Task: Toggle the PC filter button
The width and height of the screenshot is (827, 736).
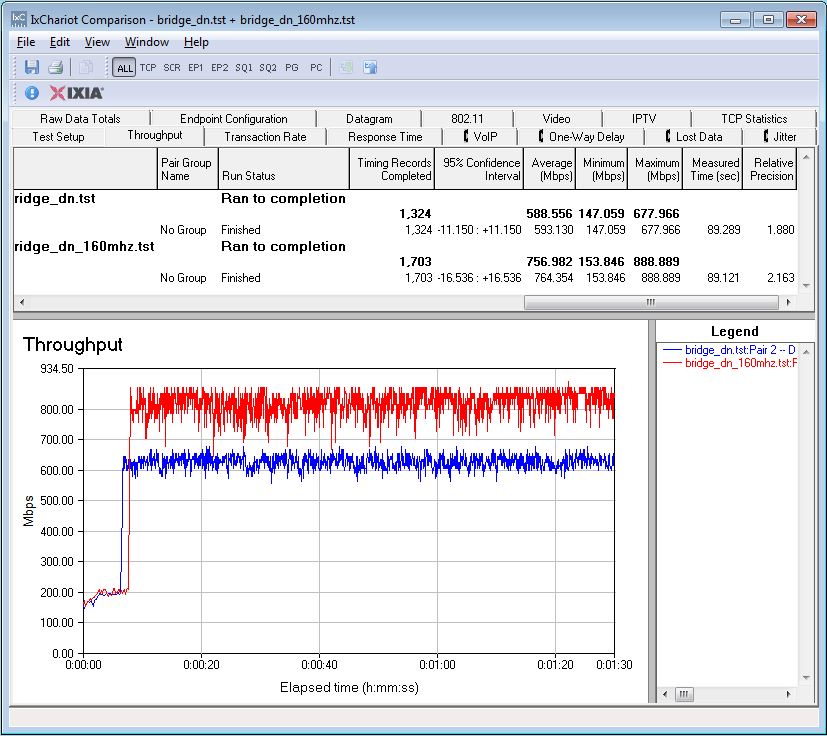Action: tap(316, 68)
